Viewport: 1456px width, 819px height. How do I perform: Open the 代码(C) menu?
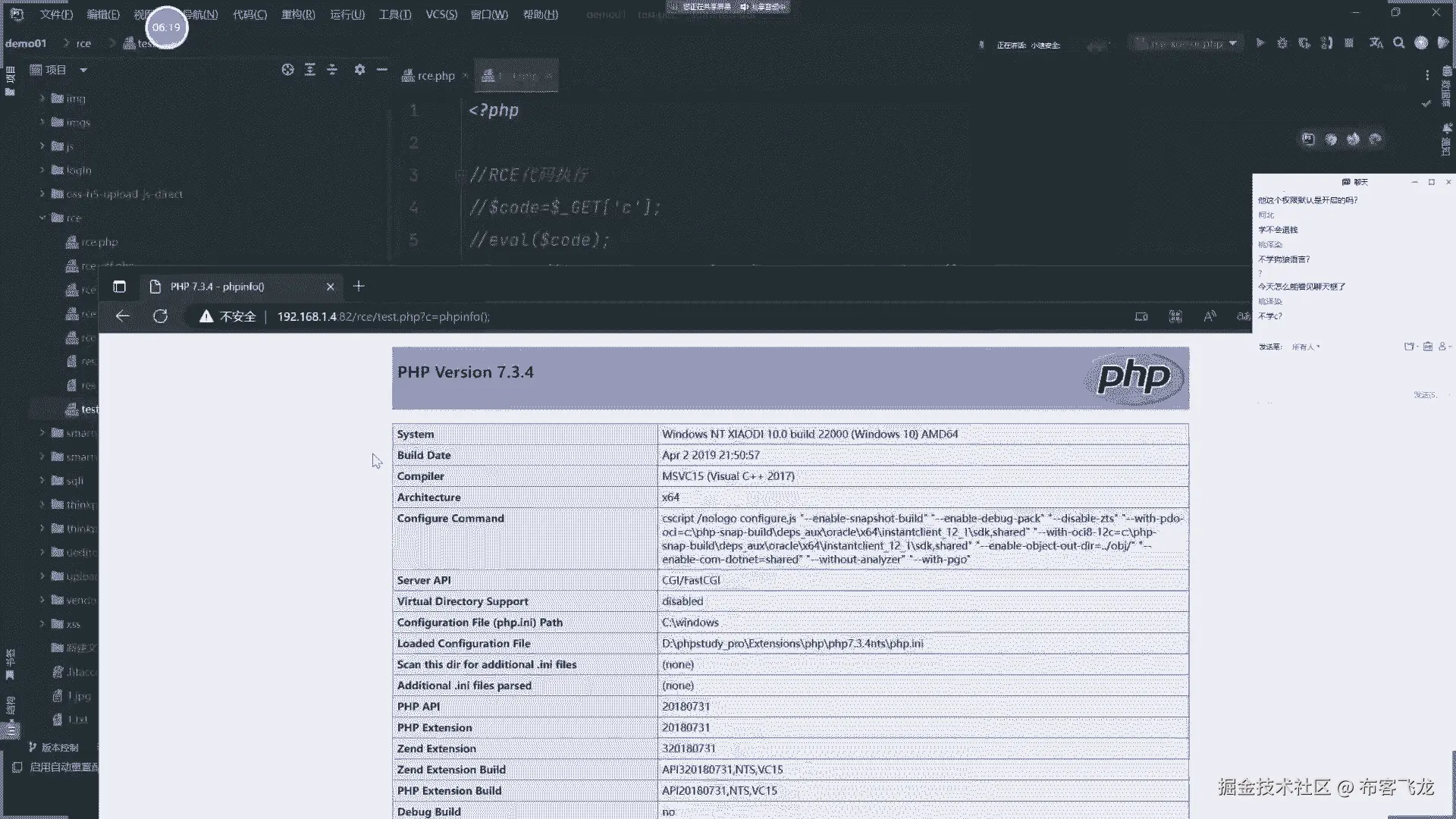click(249, 14)
